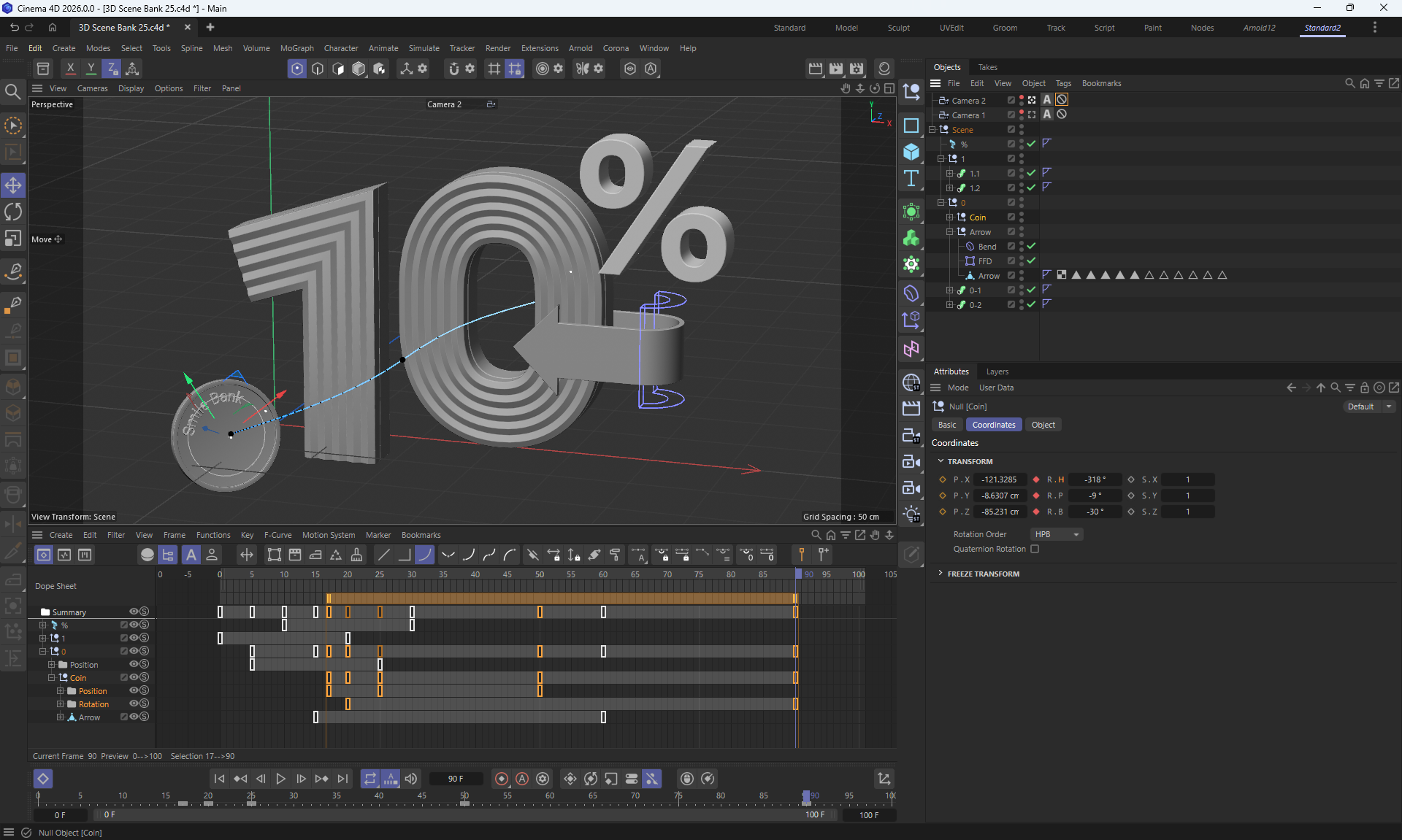Click the Autokeying button

tap(522, 779)
